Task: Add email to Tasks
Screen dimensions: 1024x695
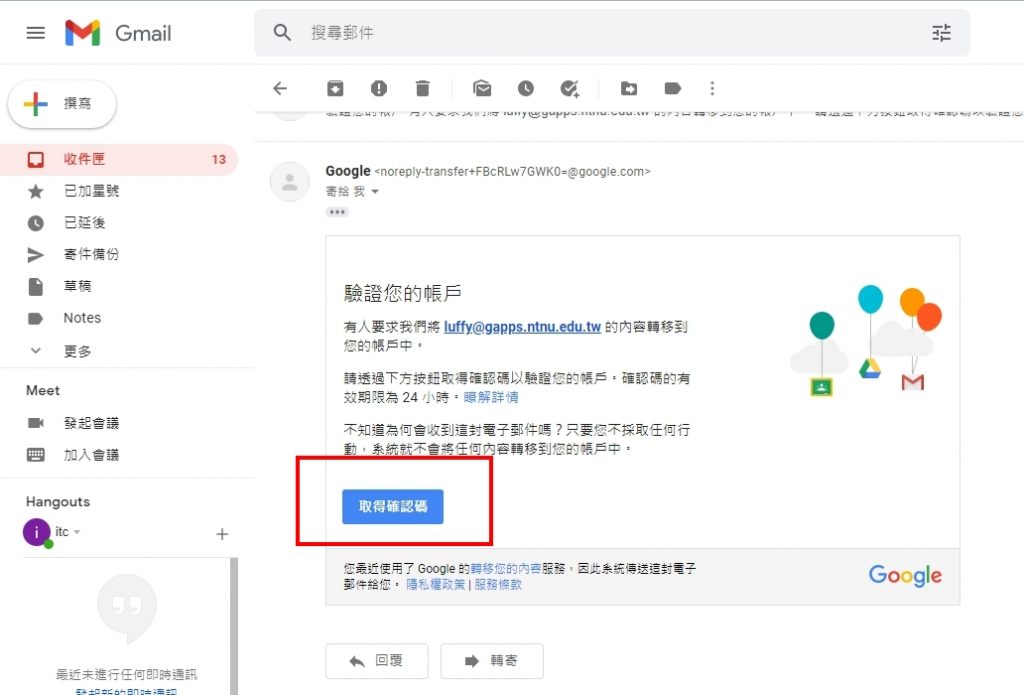Action: click(569, 88)
